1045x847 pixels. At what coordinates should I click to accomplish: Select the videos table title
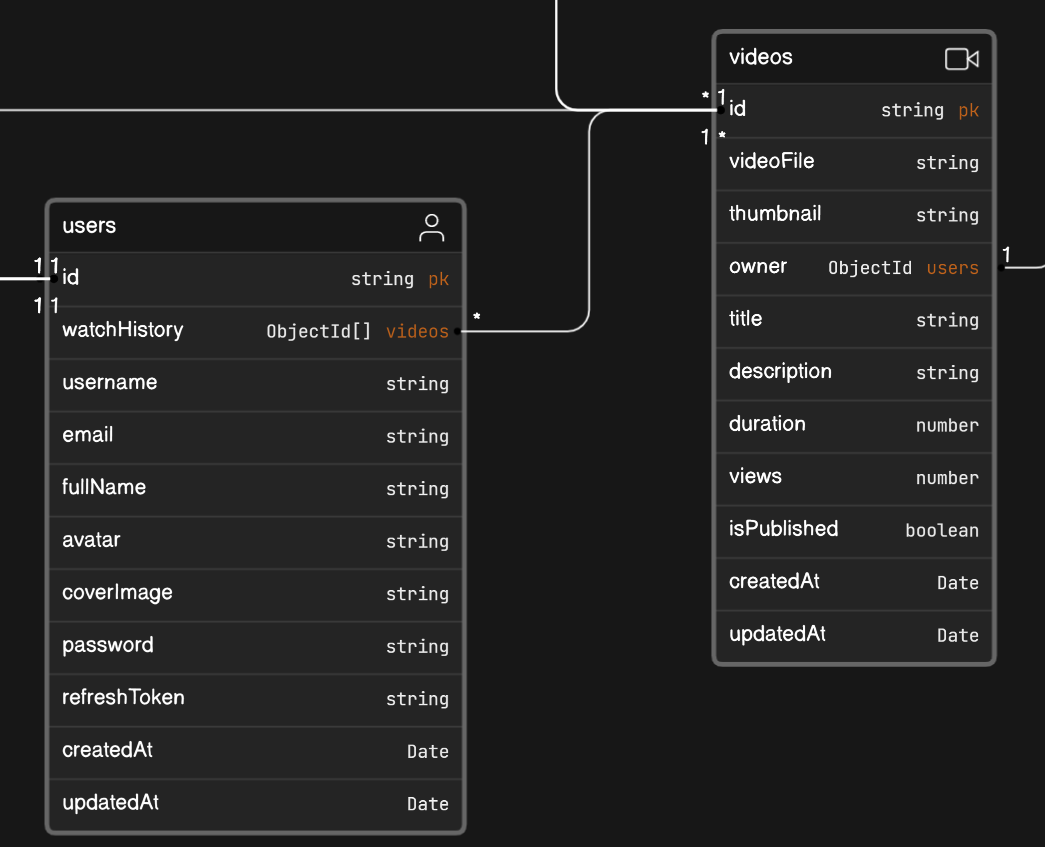(x=760, y=57)
